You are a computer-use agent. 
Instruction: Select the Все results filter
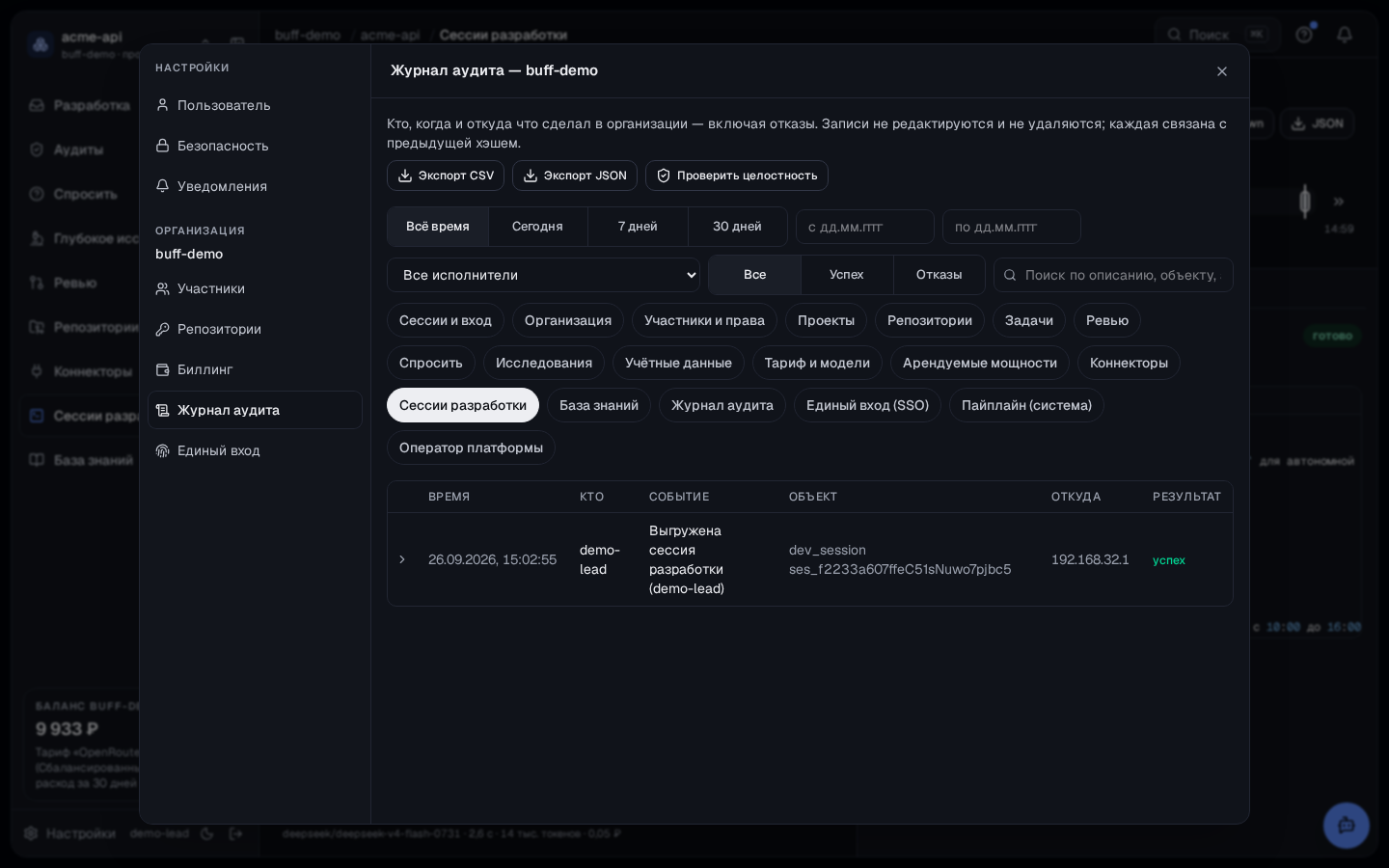coord(755,275)
